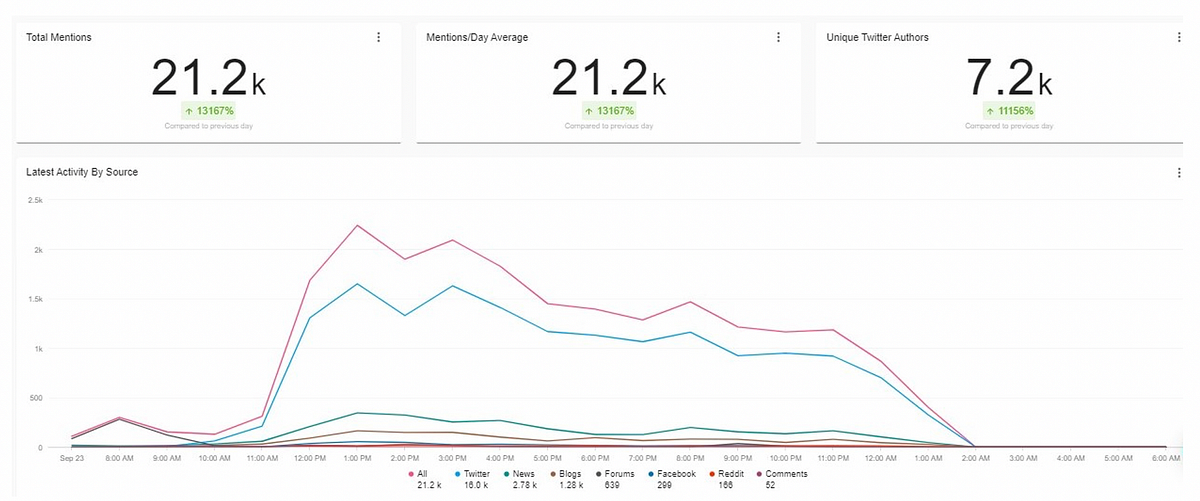
Task: Click the Unique Twitter Authors card title
Action: [877, 37]
